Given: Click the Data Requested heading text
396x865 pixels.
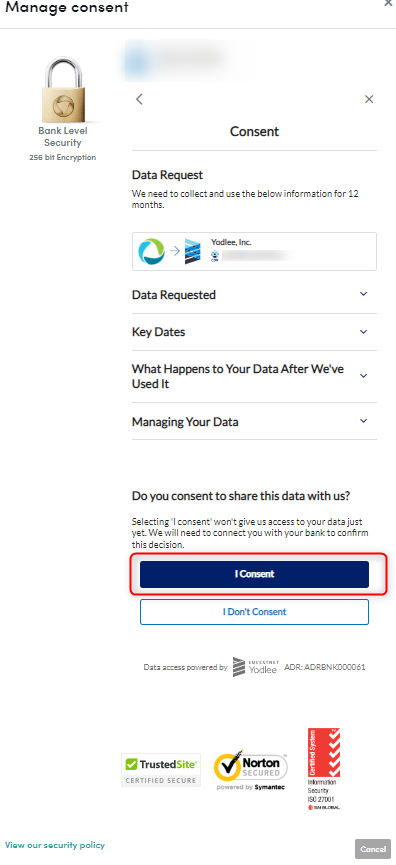Looking at the screenshot, I should (174, 295).
